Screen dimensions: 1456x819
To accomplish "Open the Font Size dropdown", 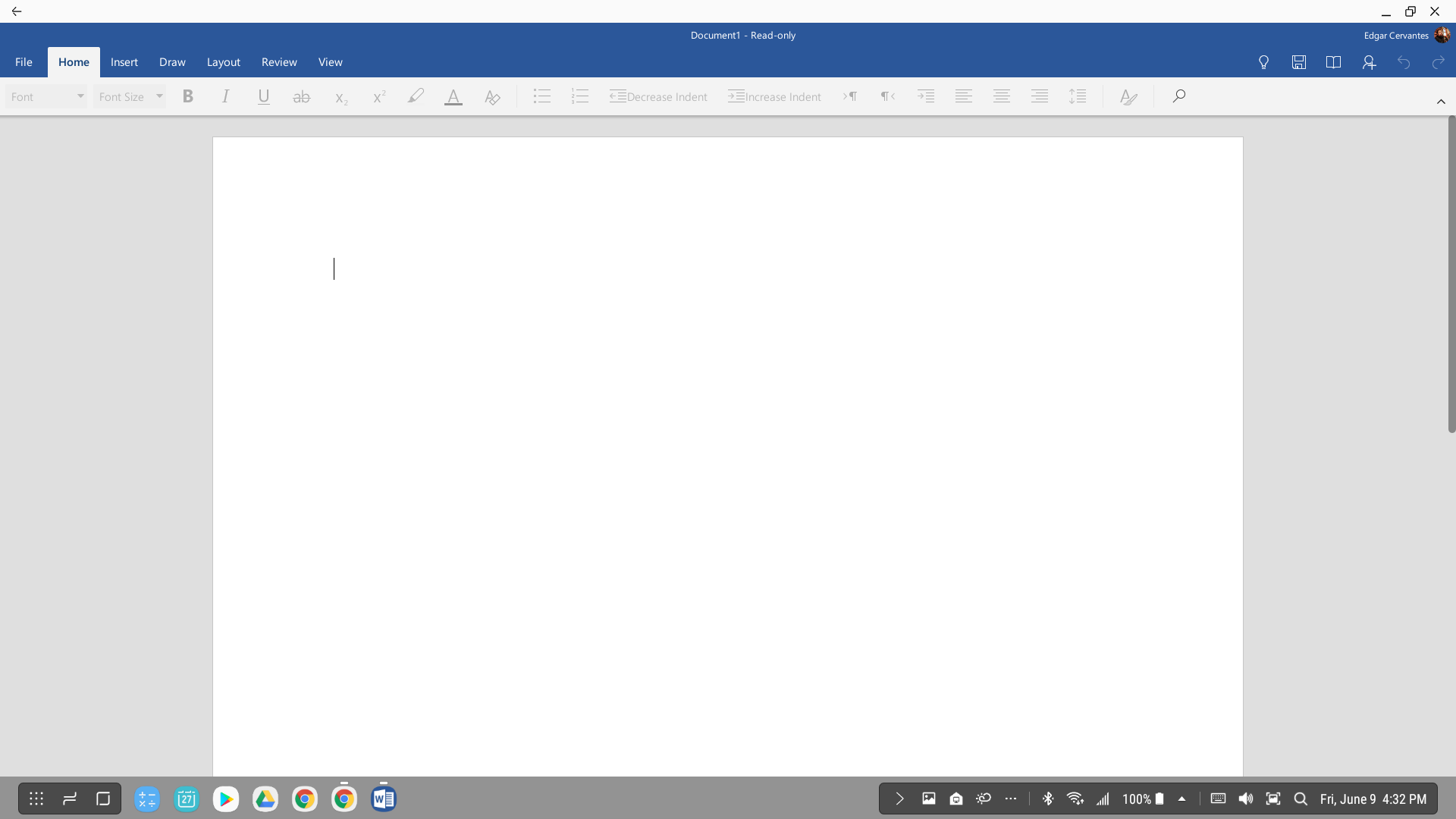I will click(130, 96).
